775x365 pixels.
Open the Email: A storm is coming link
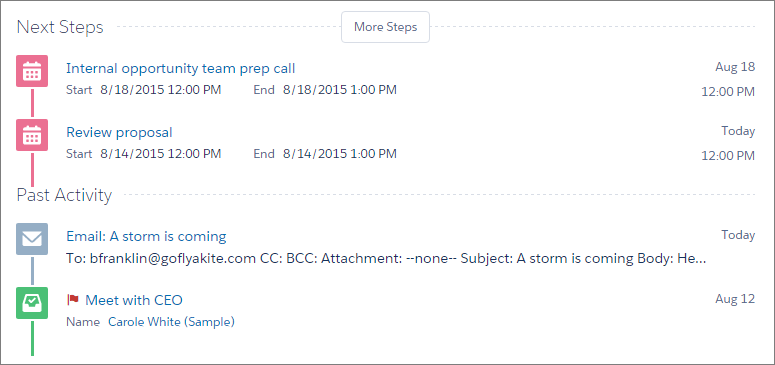[x=146, y=236]
